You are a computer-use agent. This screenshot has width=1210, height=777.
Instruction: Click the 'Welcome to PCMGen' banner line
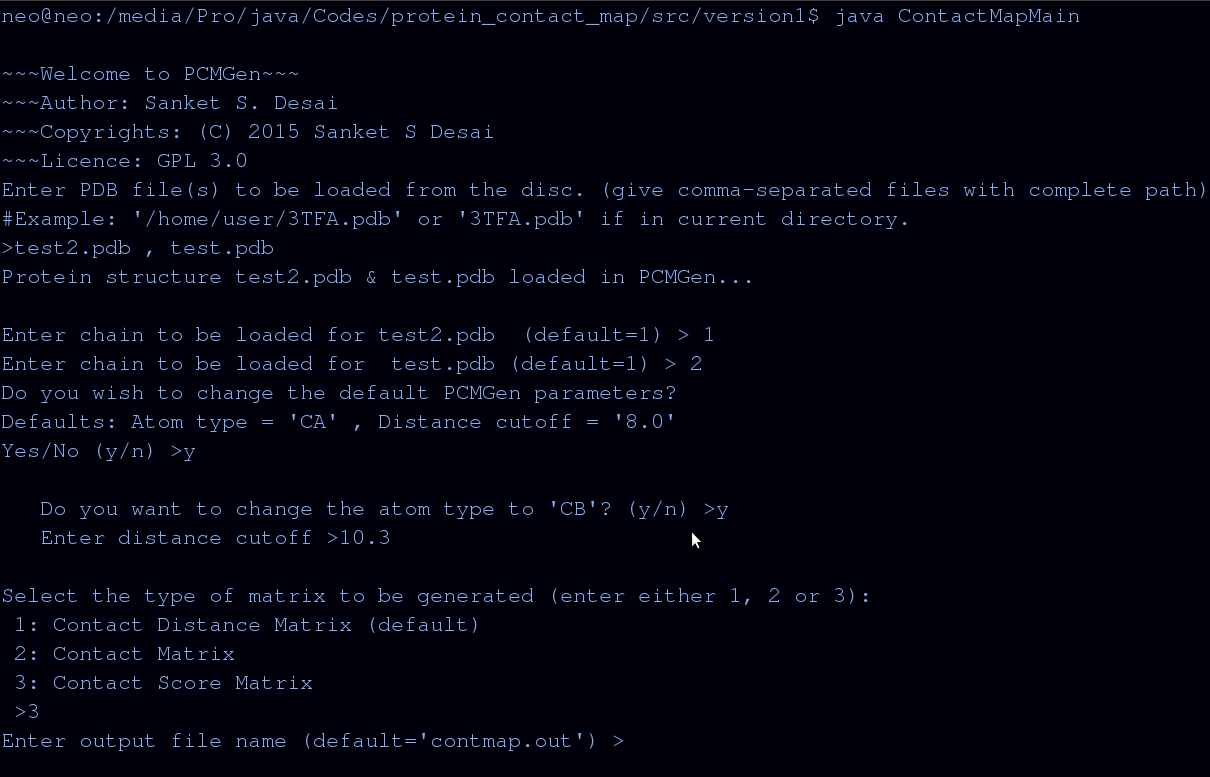[150, 74]
